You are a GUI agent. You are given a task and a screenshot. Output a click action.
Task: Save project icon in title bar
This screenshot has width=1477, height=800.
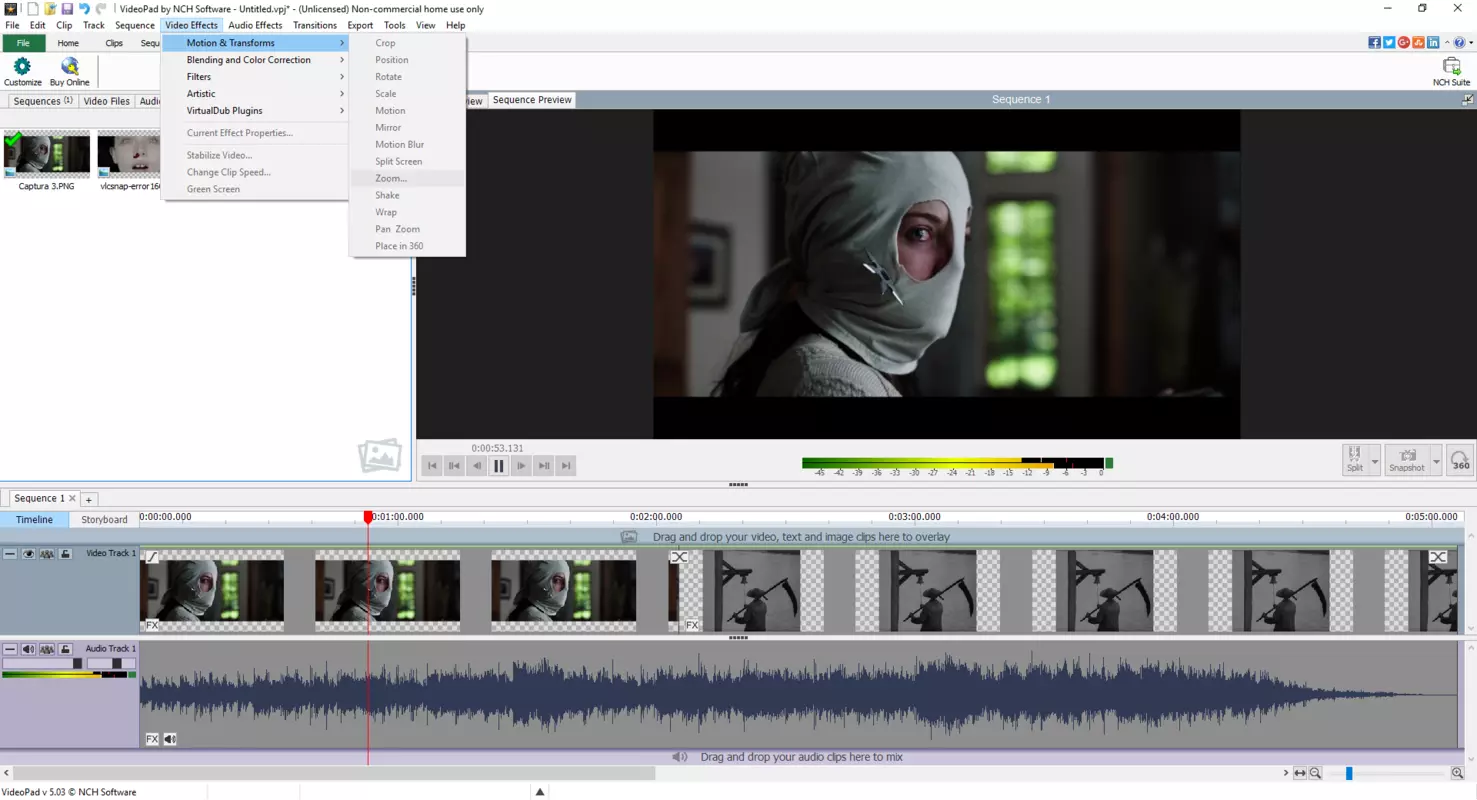[x=67, y=9]
